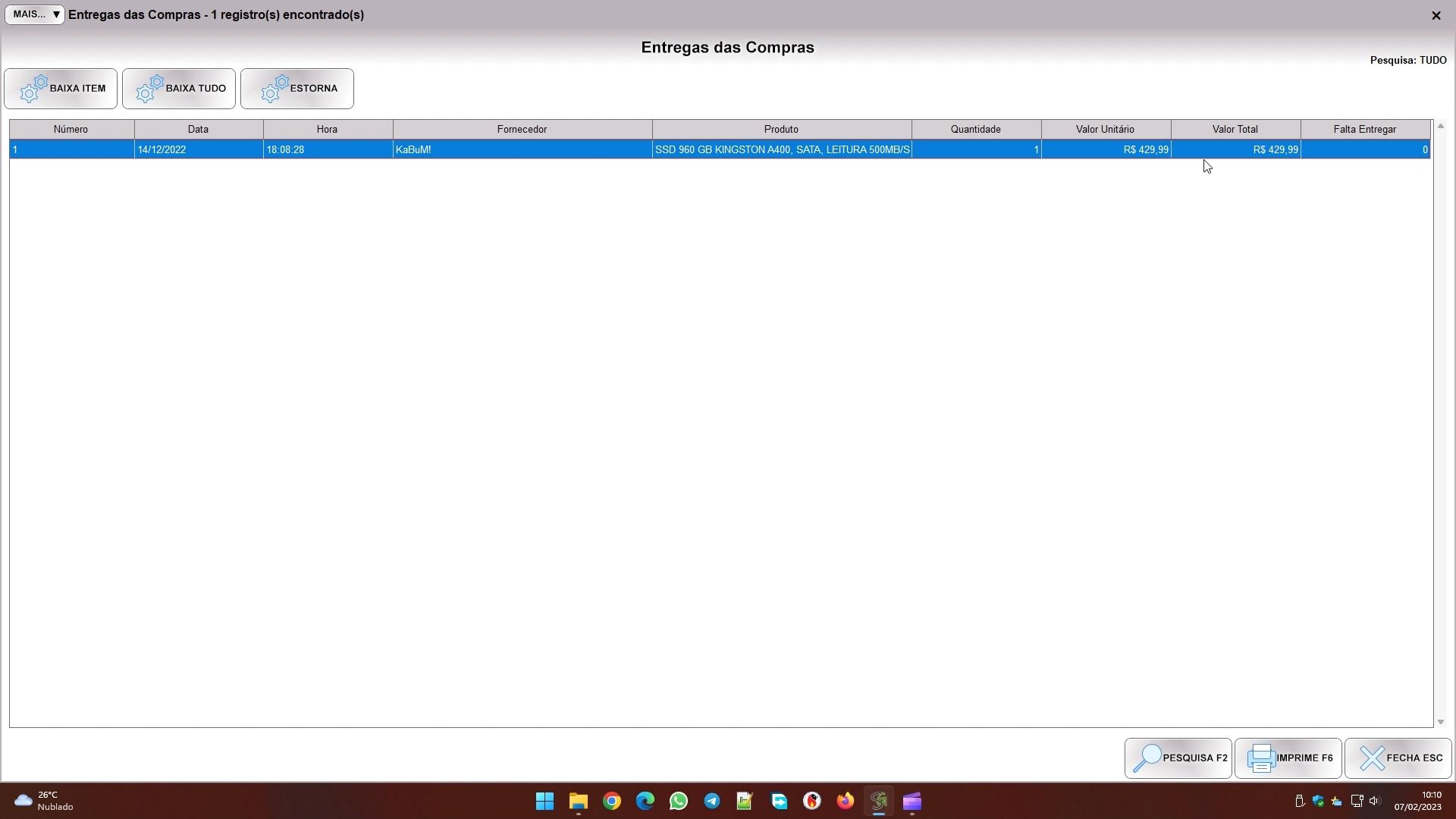Click the ESTORNA reversal button
The height and width of the screenshot is (819, 1456).
(297, 89)
